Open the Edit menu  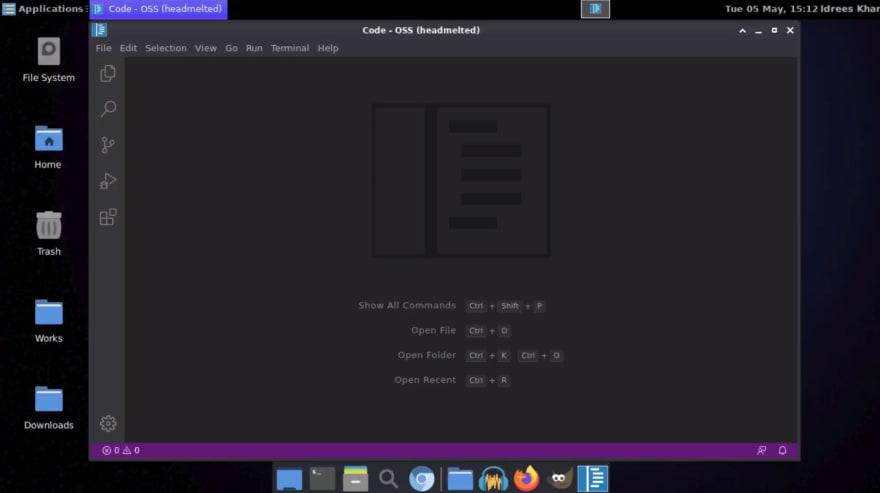click(x=128, y=48)
